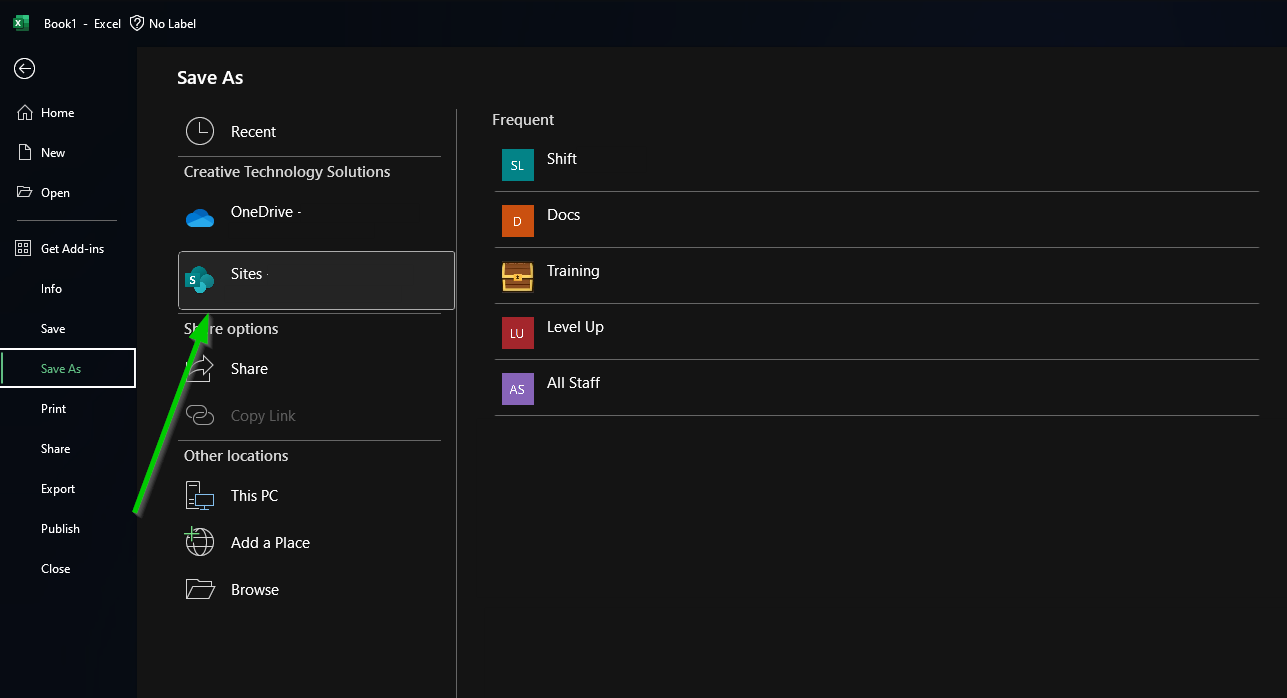Click the Get Add-ins grid icon
The width and height of the screenshot is (1287, 698).
24,249
